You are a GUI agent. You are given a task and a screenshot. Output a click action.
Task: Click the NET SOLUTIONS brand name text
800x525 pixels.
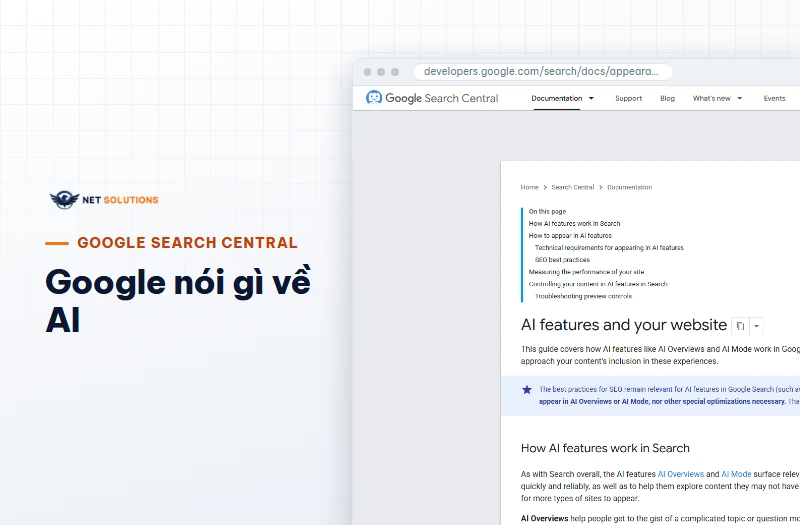click(120, 200)
